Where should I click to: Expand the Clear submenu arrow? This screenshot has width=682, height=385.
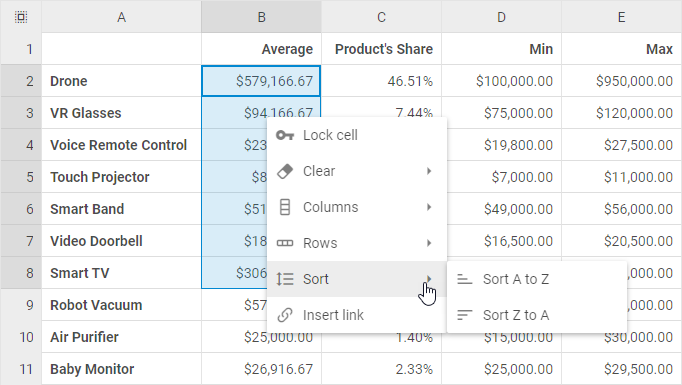429,171
